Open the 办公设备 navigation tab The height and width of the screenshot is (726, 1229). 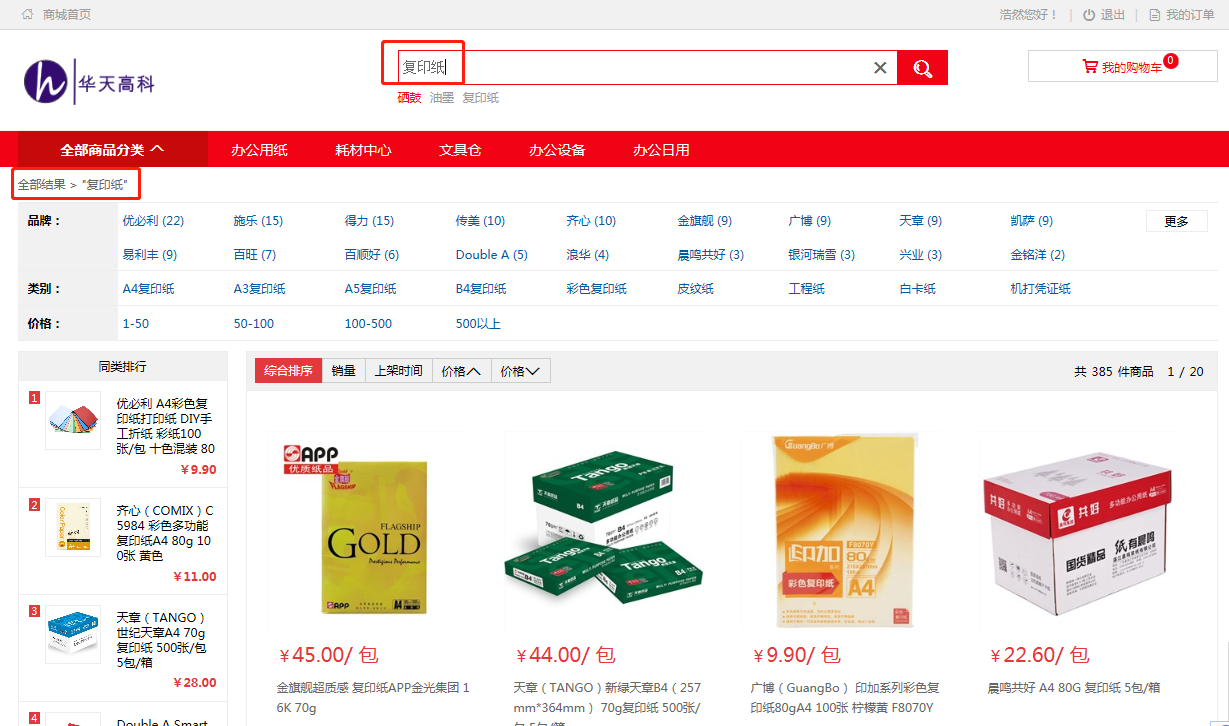coord(557,150)
